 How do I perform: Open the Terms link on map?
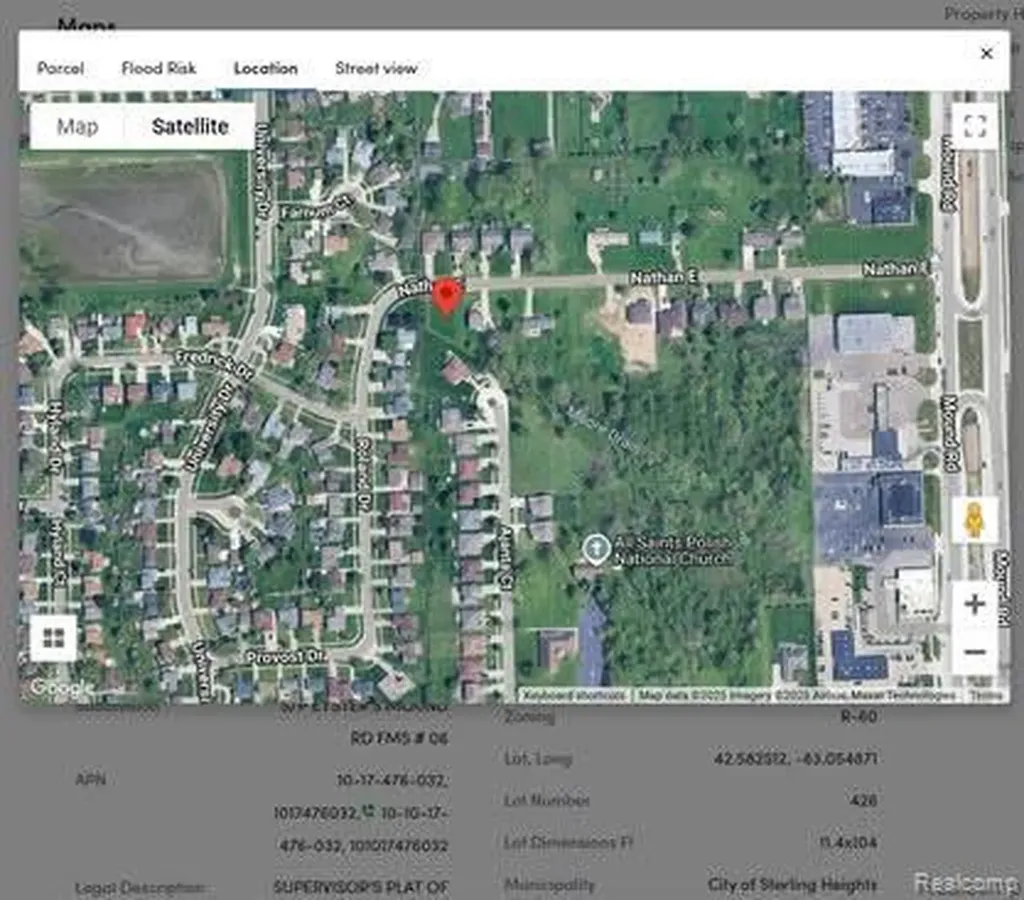click(x=985, y=696)
